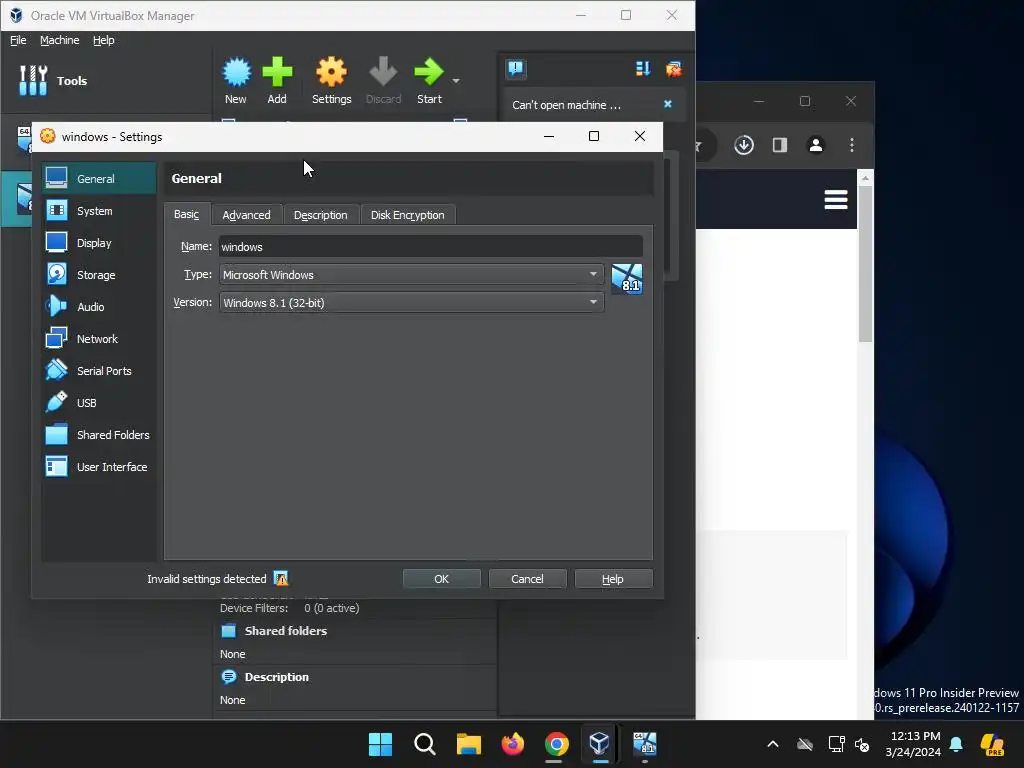Click the Cancel button
Screen dimensions: 1024x768
pyautogui.click(x=527, y=579)
